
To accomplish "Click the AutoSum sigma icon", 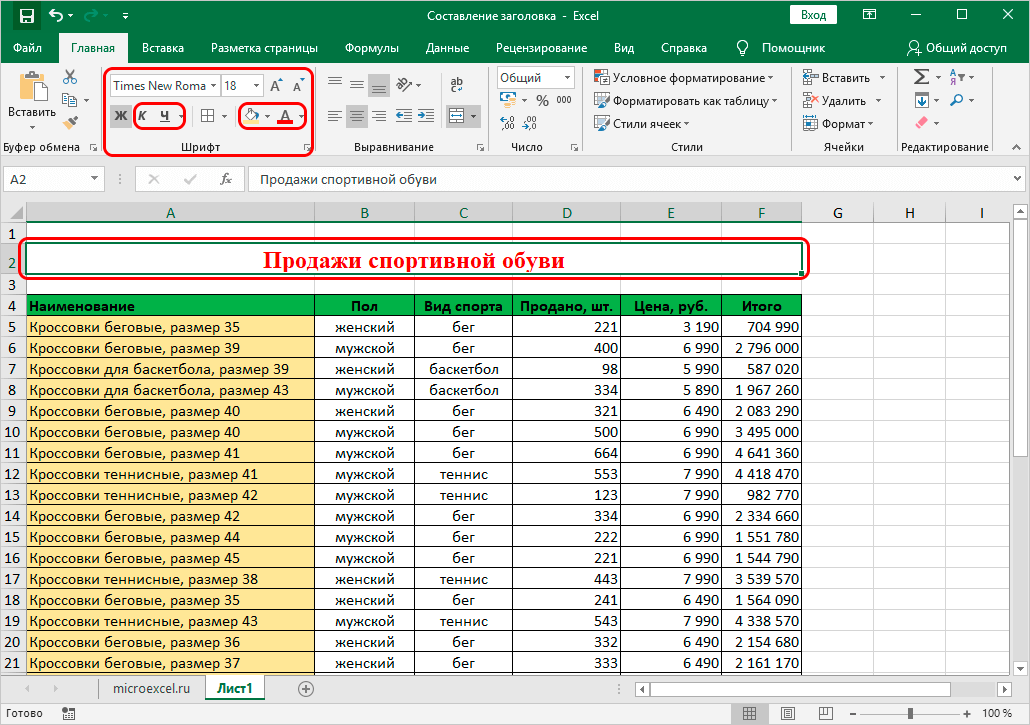I will [921, 77].
